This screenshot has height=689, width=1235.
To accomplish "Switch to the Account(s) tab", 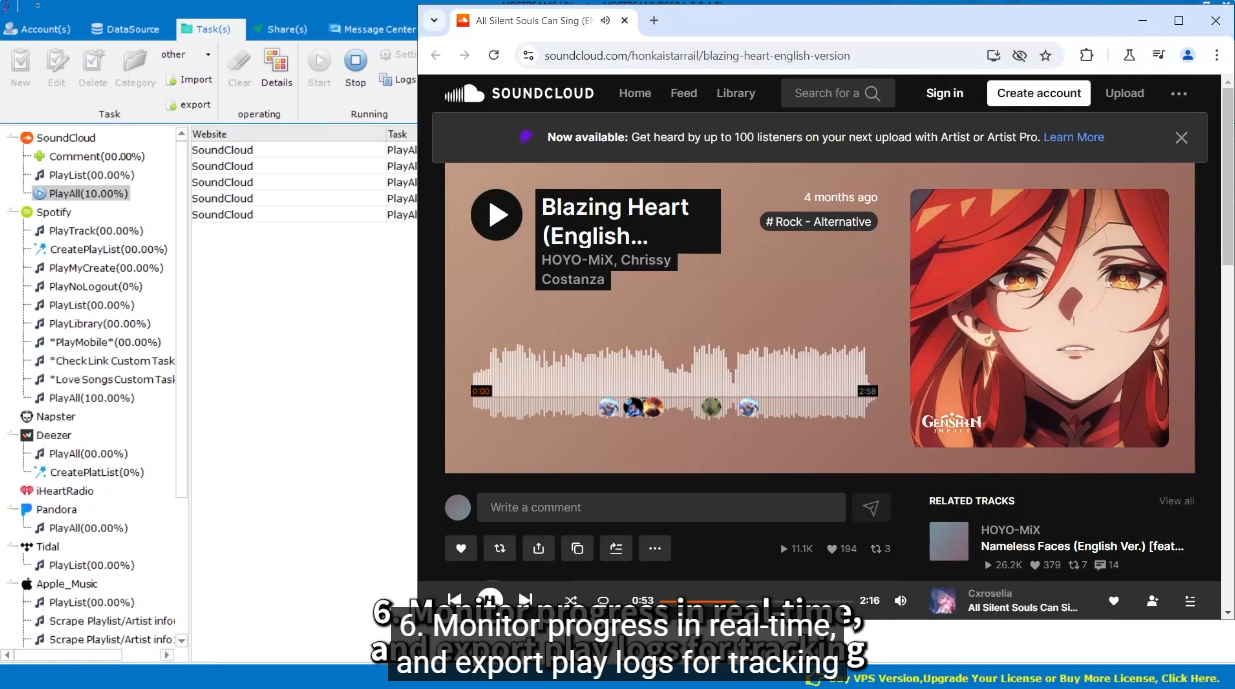I will pyautogui.click(x=37, y=29).
